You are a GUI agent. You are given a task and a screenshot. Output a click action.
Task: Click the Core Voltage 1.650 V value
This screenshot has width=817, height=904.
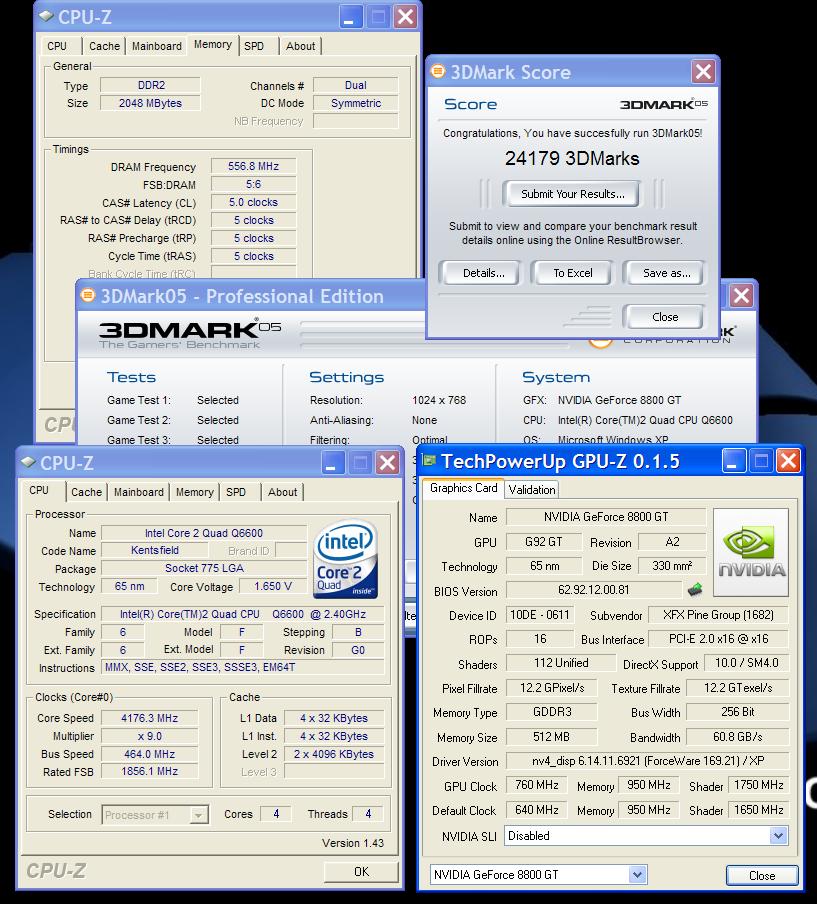click(273, 586)
